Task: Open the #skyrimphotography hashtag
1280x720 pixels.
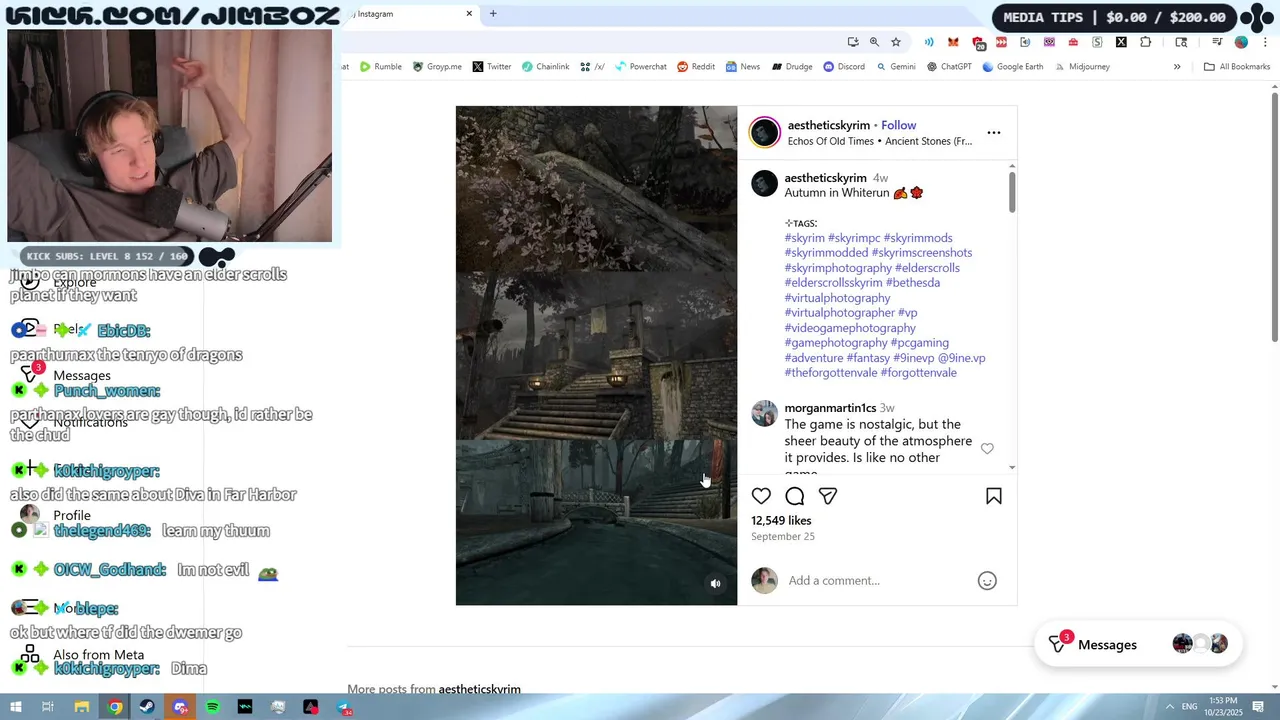Action: [838, 268]
